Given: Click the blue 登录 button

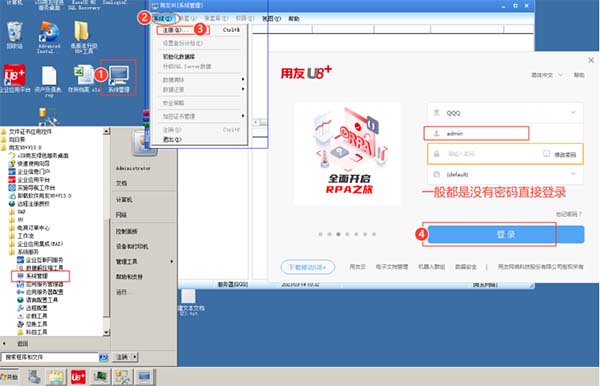Looking at the screenshot, I should tap(505, 234).
